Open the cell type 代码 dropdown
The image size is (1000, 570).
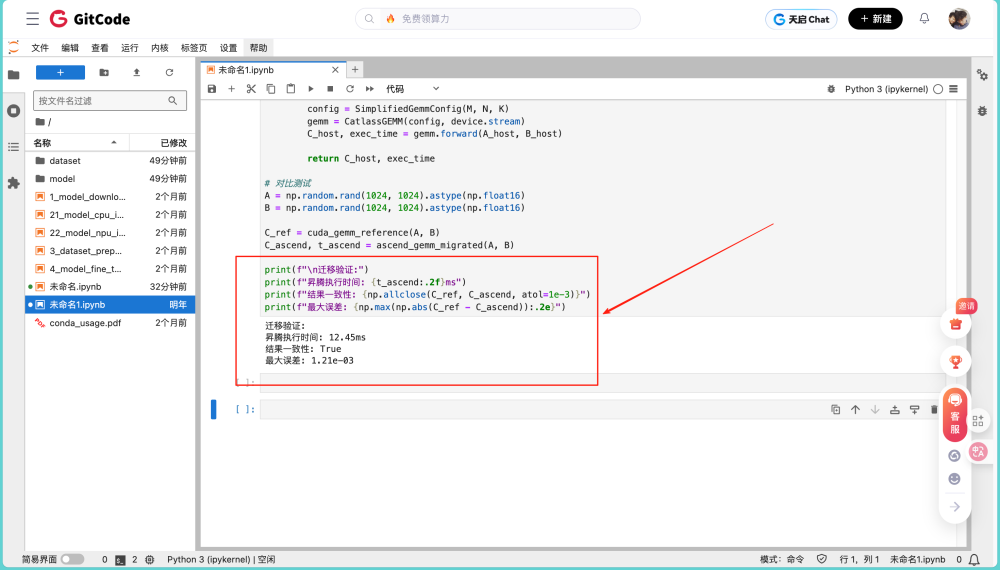click(413, 89)
